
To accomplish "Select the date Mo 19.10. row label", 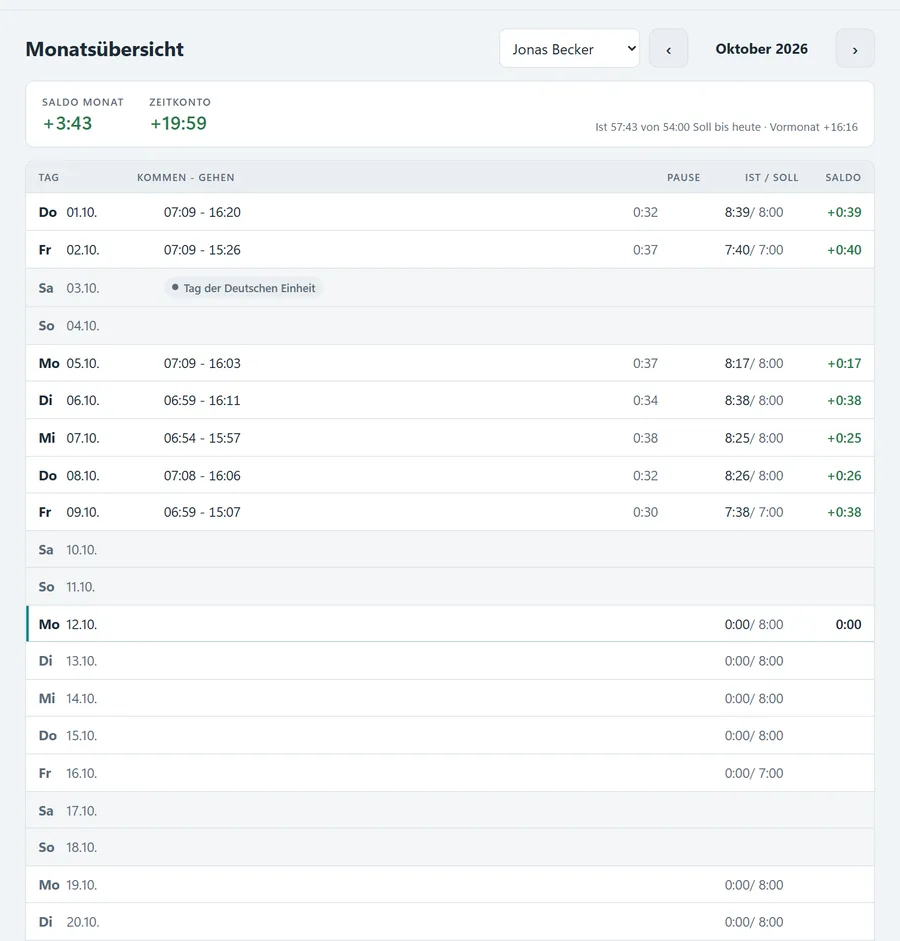I will click(x=68, y=885).
